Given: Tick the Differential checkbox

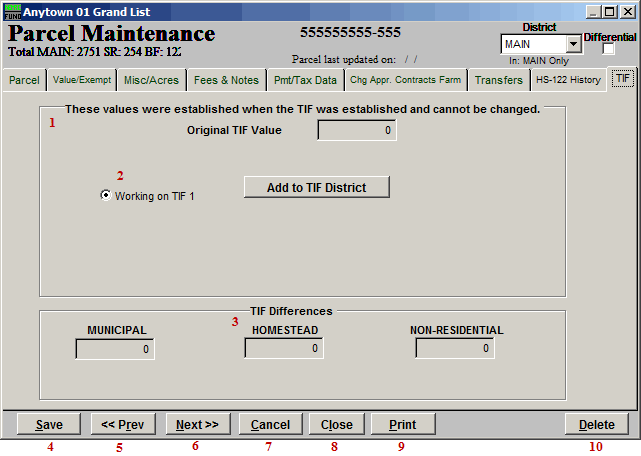Looking at the screenshot, I should 608,49.
